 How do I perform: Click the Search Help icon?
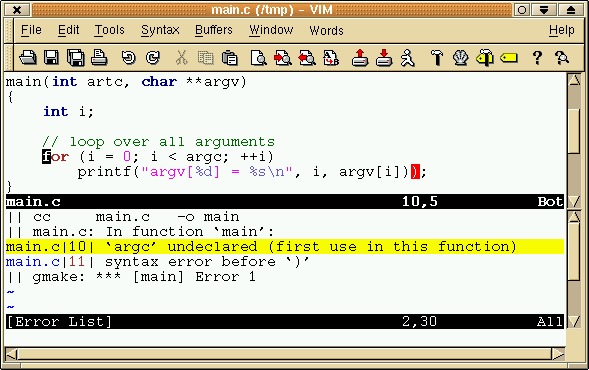coord(562,58)
